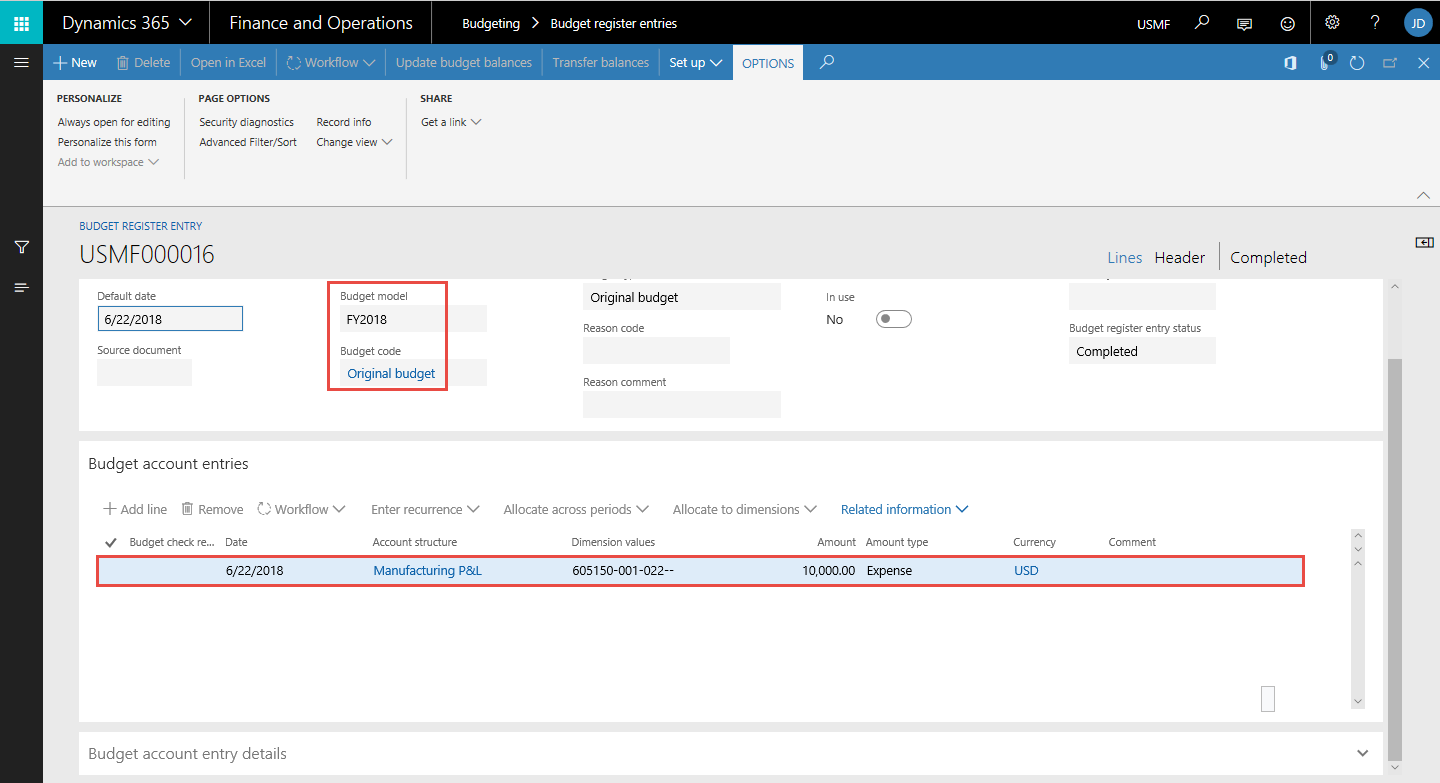Screen dimensions: 1440x783
Task: Open the Change view dropdown
Action: point(354,142)
